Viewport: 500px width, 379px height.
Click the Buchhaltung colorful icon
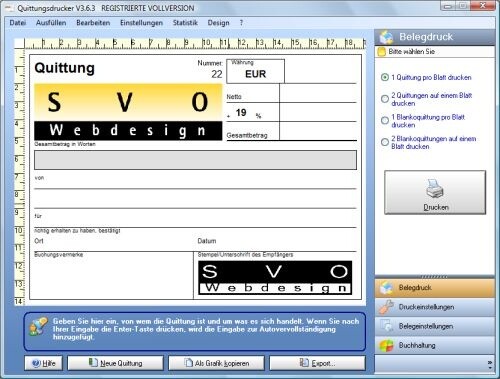(387, 346)
